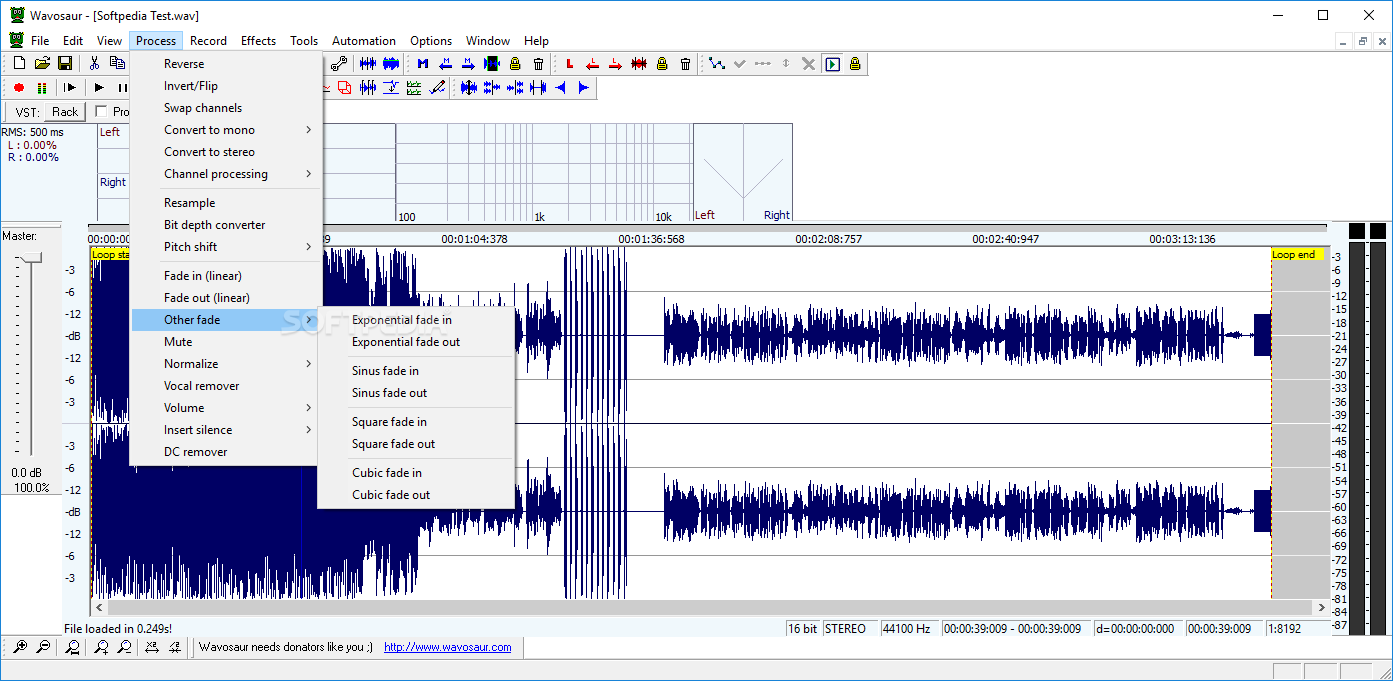Copy selection using the copy icon
The width and height of the screenshot is (1393, 681).
pos(117,63)
